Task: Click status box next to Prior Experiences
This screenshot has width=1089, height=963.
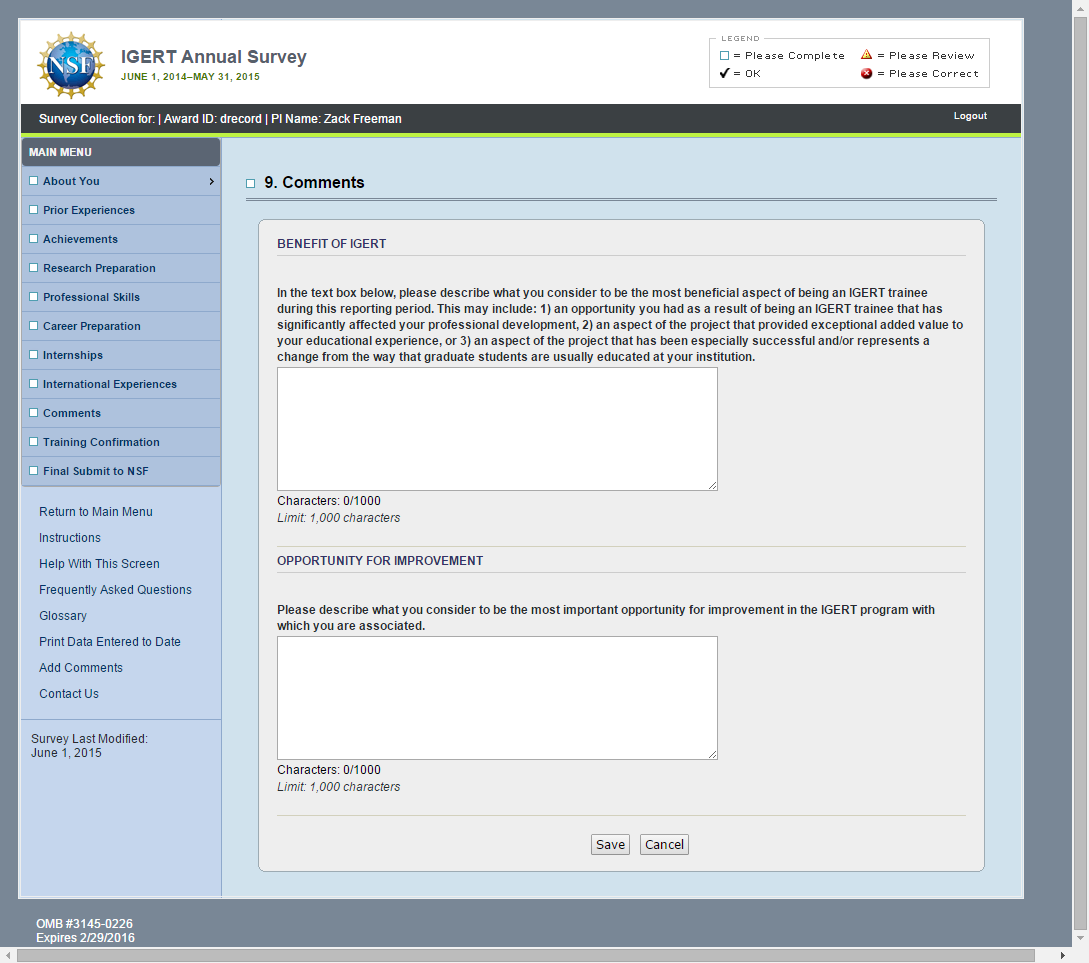Action: tap(33, 210)
